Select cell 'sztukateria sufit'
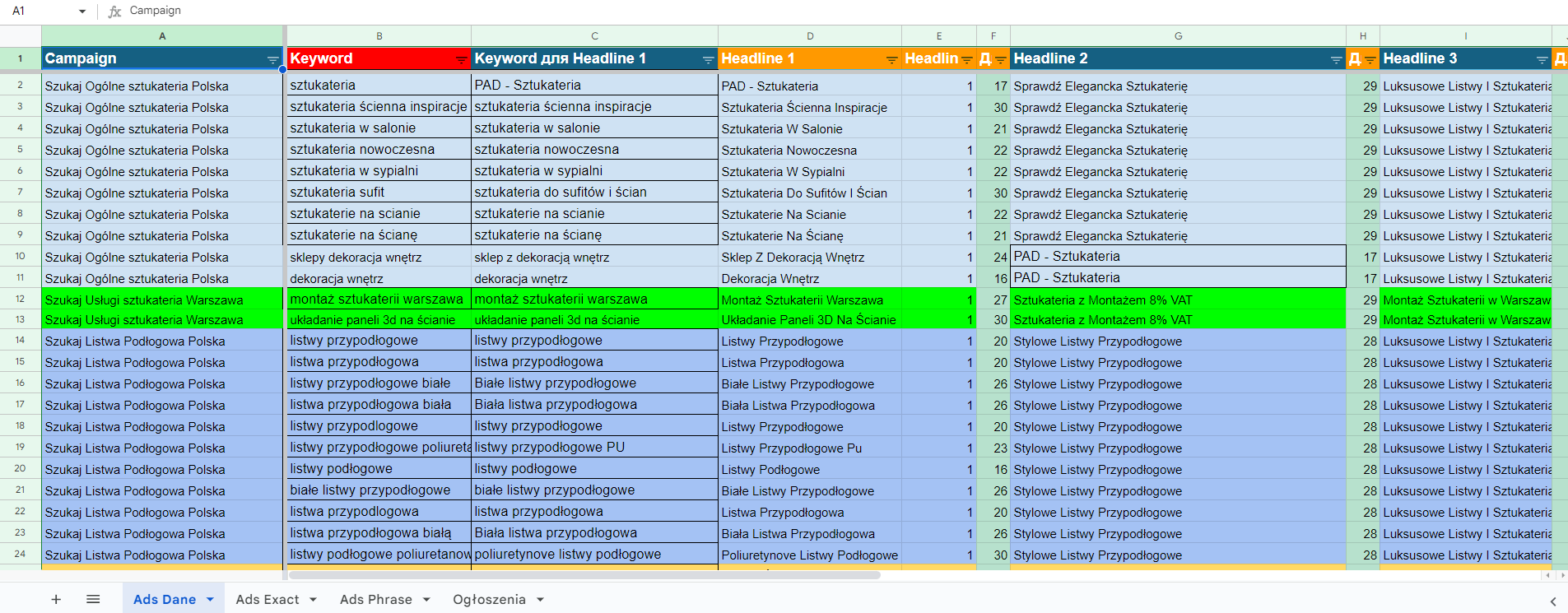 click(x=379, y=193)
